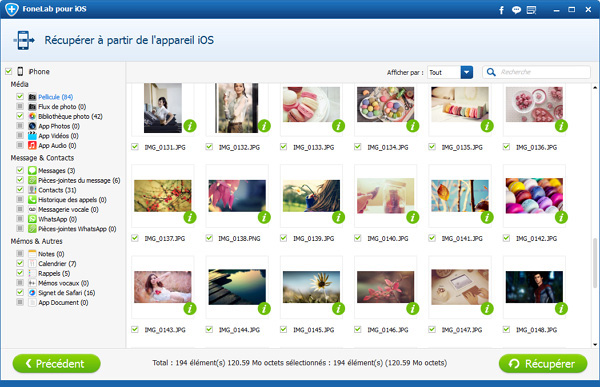Open Signet de Safari (16)
The image size is (600, 387).
point(67,293)
